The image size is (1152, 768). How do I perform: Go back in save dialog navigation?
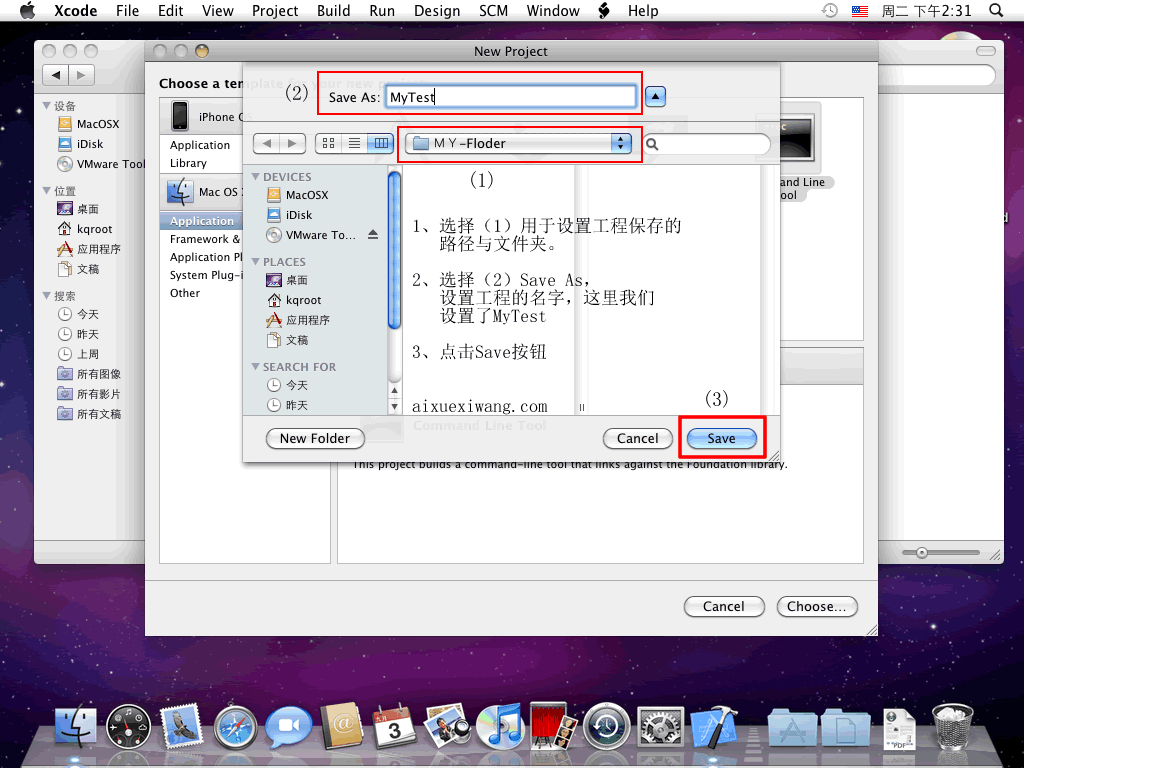click(x=266, y=143)
